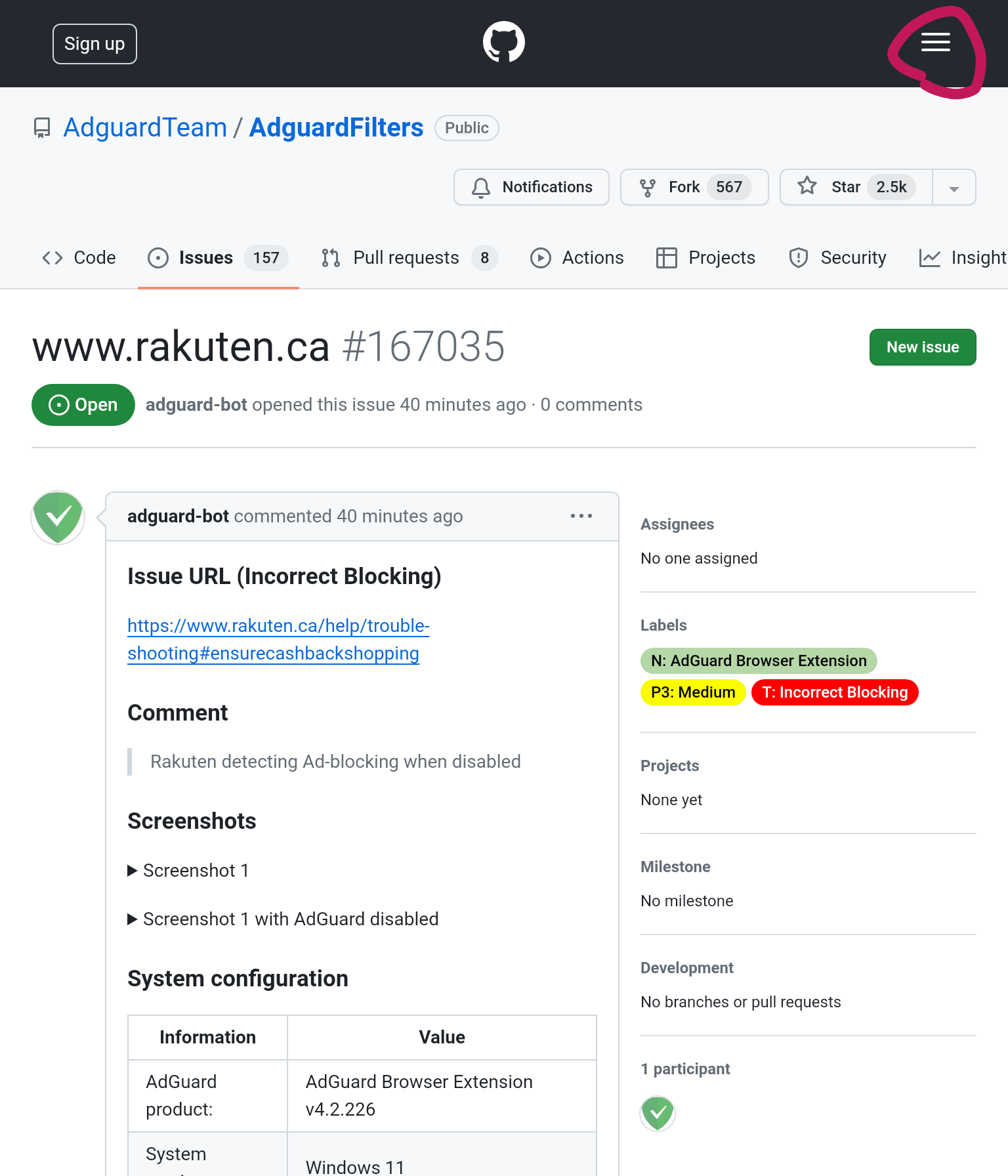Click the repository book icon
Image resolution: width=1008 pixels, height=1176 pixels.
click(x=42, y=128)
